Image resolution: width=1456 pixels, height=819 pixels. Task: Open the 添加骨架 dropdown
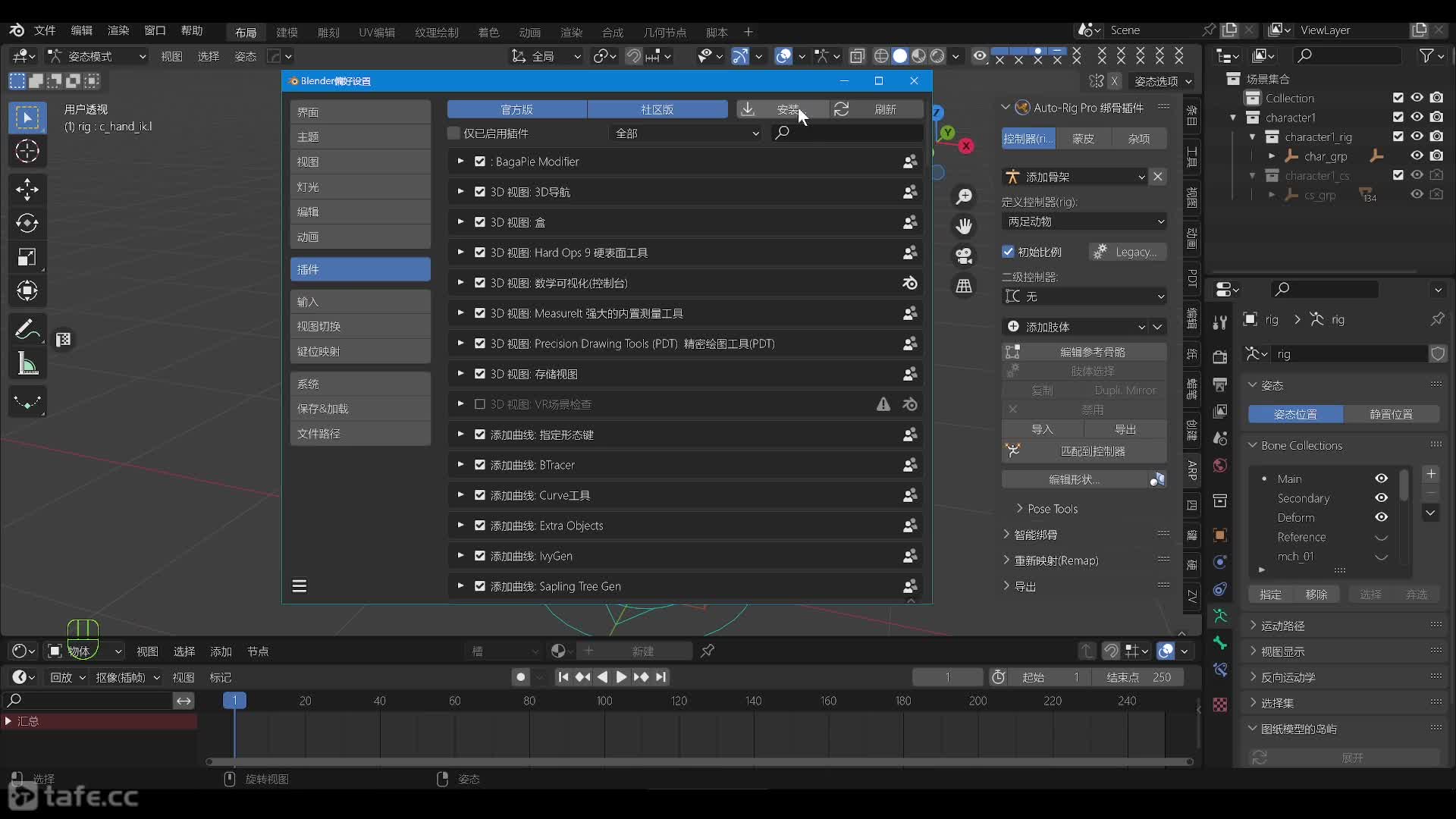[1075, 177]
